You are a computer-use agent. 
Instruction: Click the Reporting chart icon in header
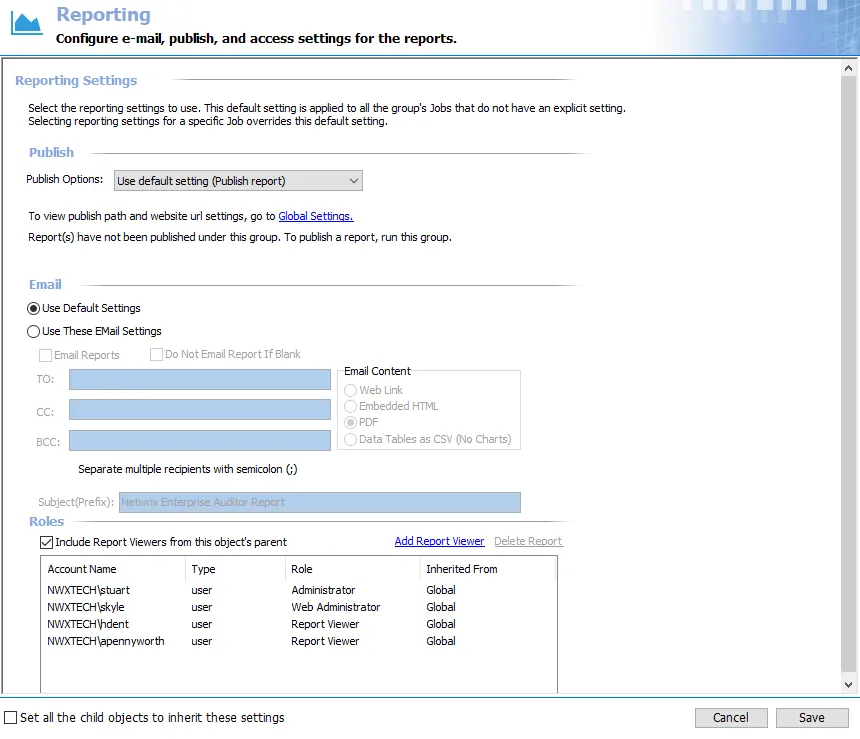[26, 23]
